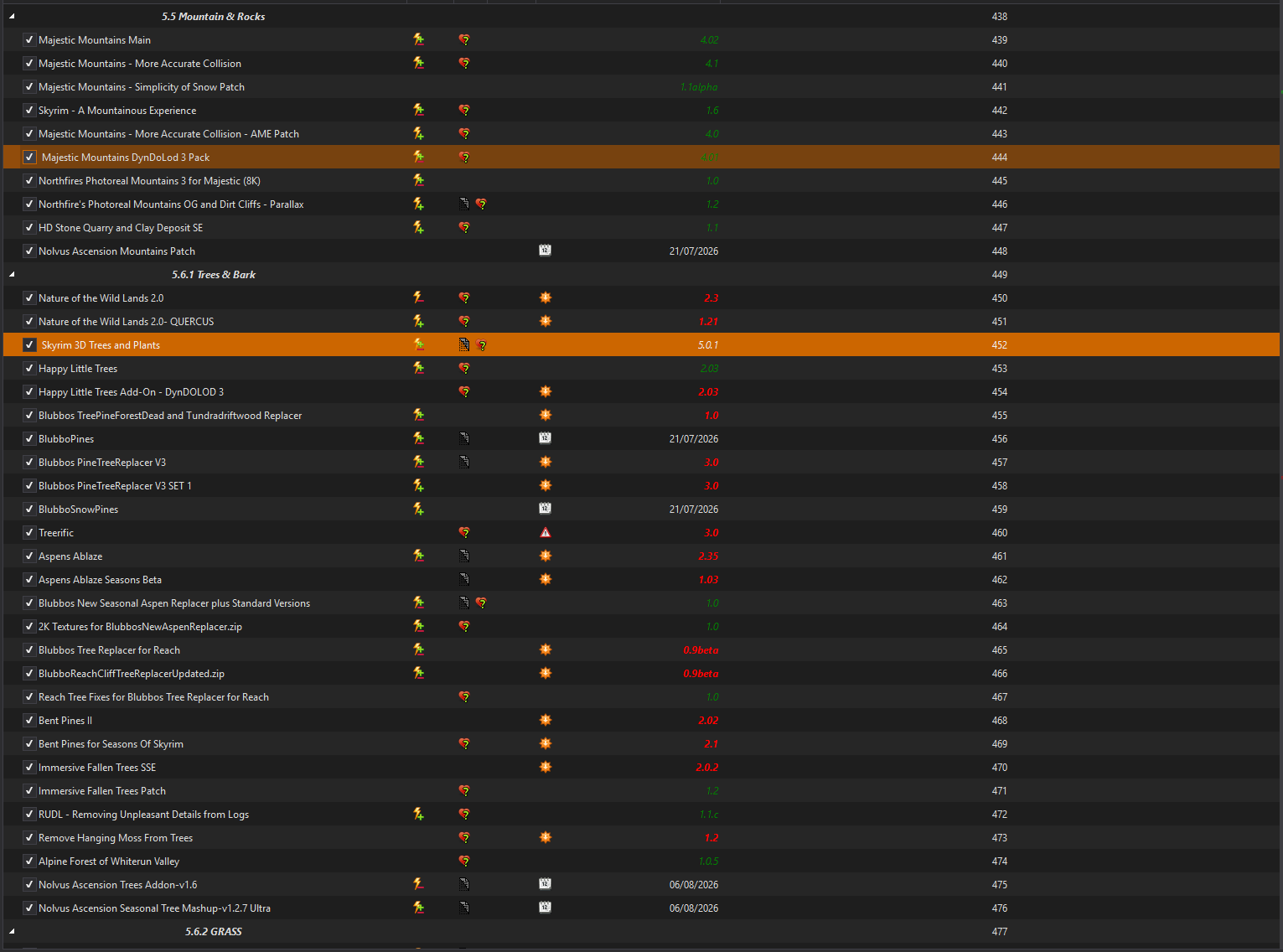
Task: Collapse the 5.5 Mountain & Rocks separator
Action: pyautogui.click(x=12, y=16)
